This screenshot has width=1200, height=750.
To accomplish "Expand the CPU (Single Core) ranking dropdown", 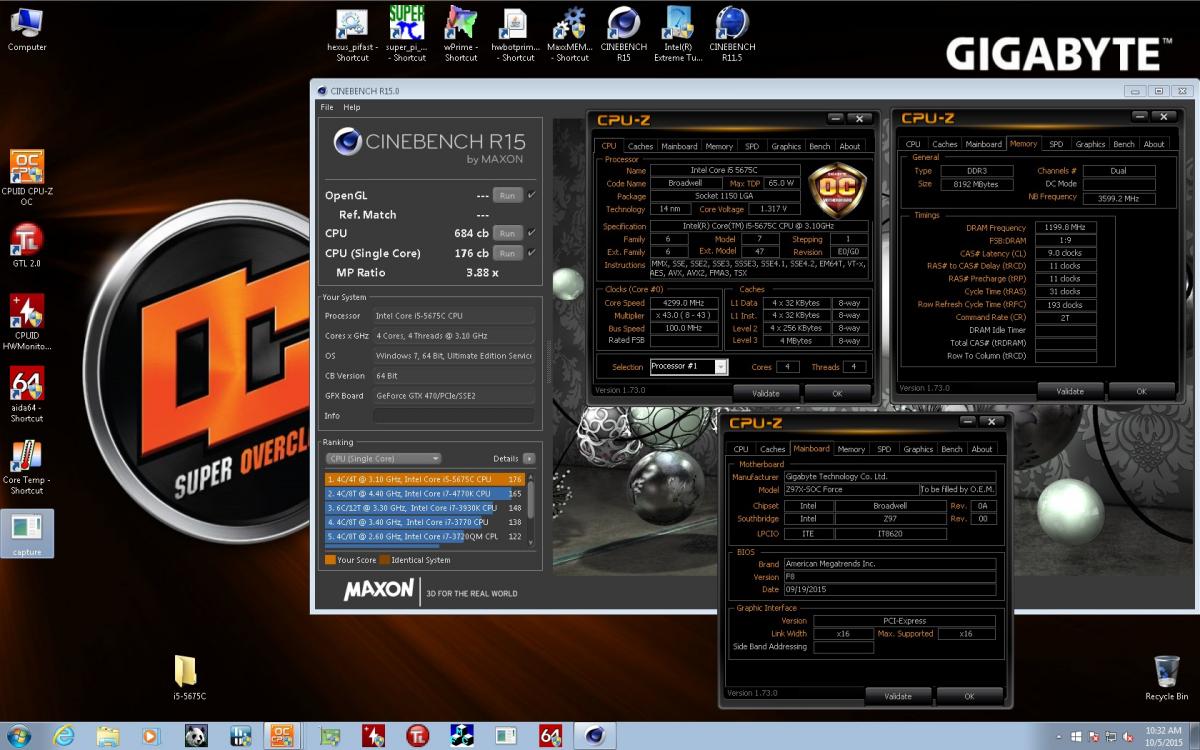I will pos(384,458).
